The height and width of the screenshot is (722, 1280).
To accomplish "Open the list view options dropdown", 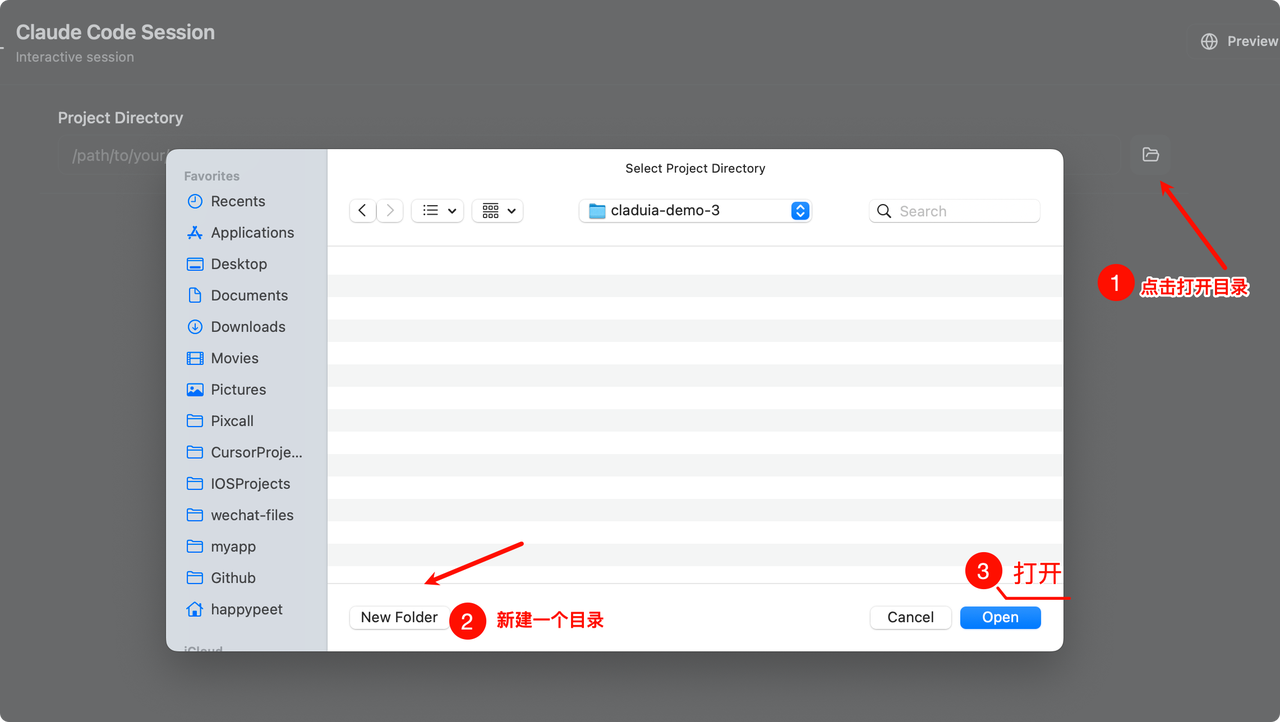I will pyautogui.click(x=437, y=211).
